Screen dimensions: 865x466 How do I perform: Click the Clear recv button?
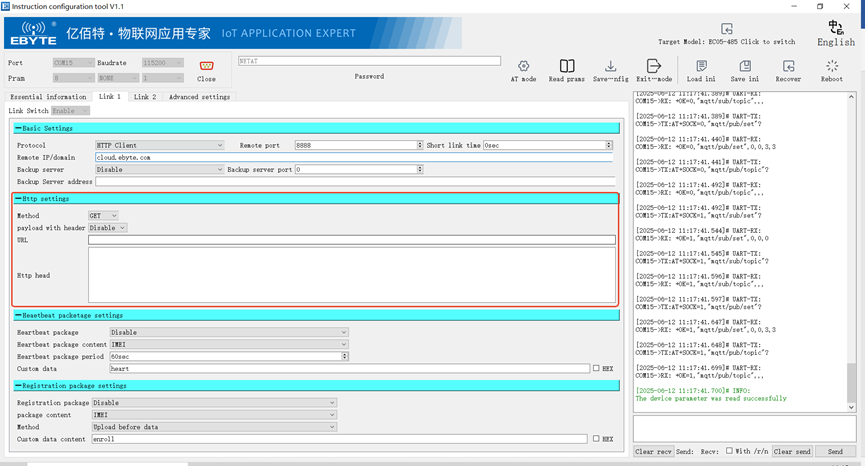click(653, 452)
